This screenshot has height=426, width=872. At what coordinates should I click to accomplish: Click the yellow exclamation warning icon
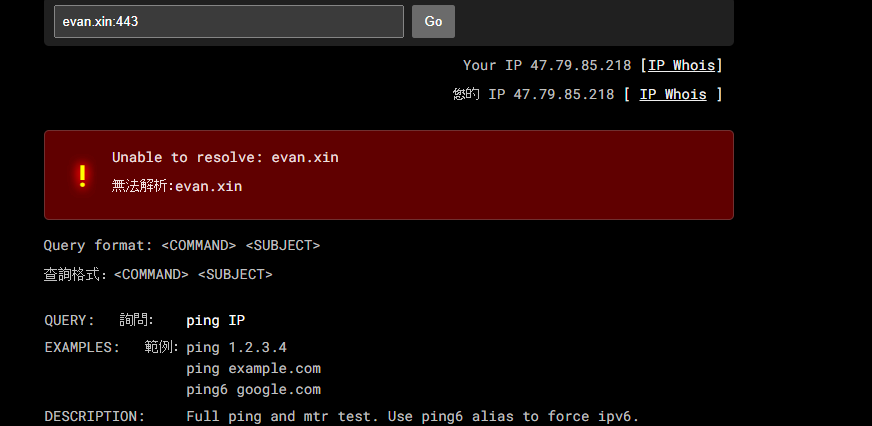82,176
